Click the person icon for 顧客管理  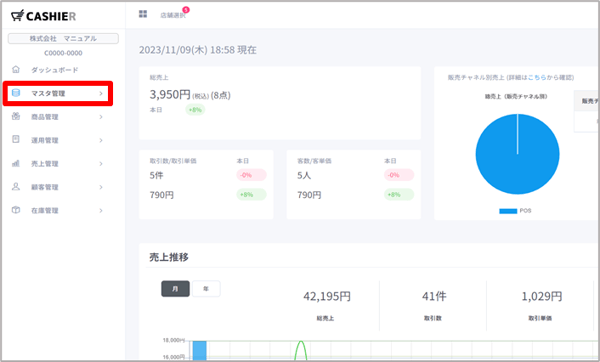coord(16,187)
